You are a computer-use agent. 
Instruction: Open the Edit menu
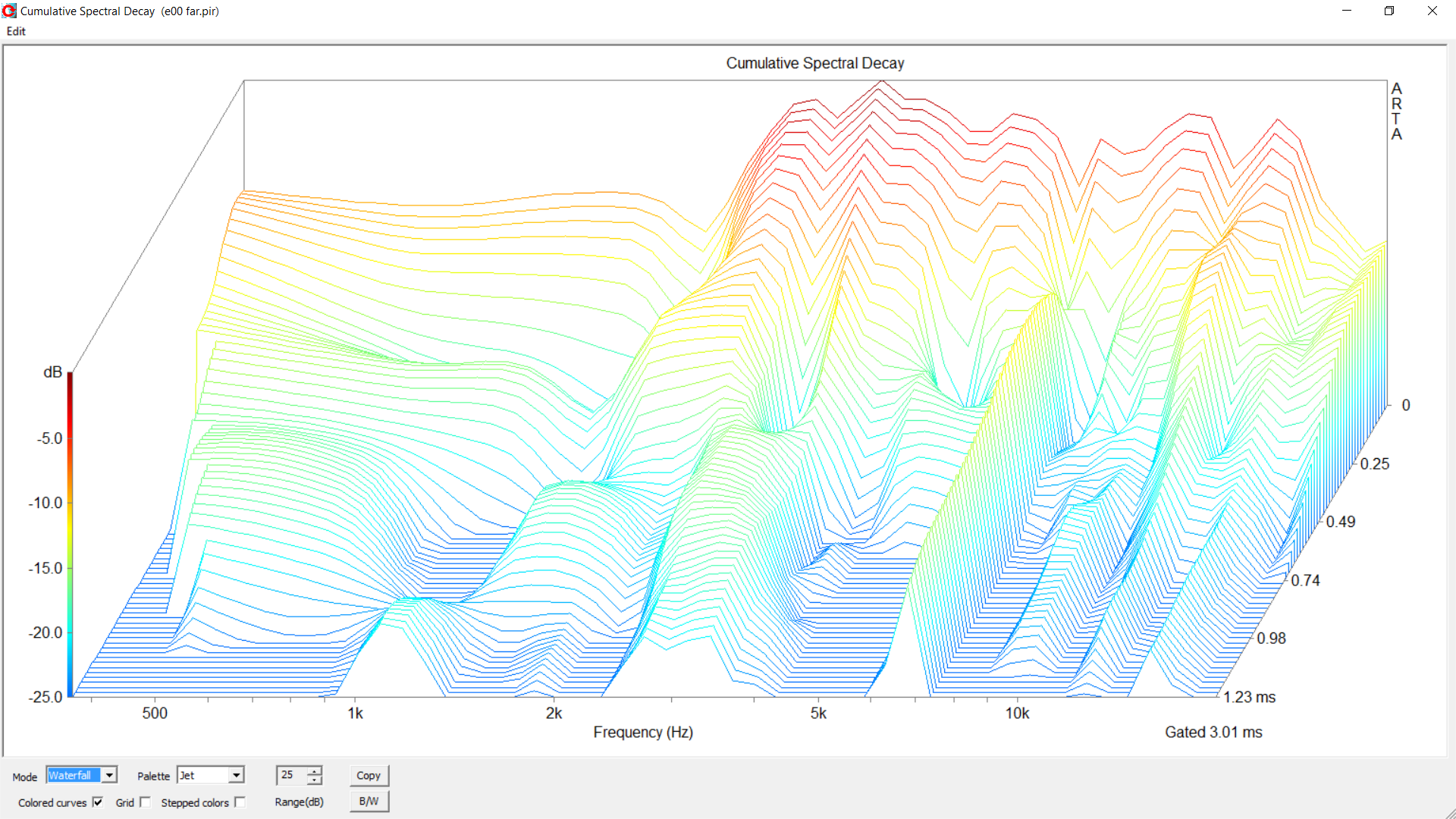coord(16,31)
